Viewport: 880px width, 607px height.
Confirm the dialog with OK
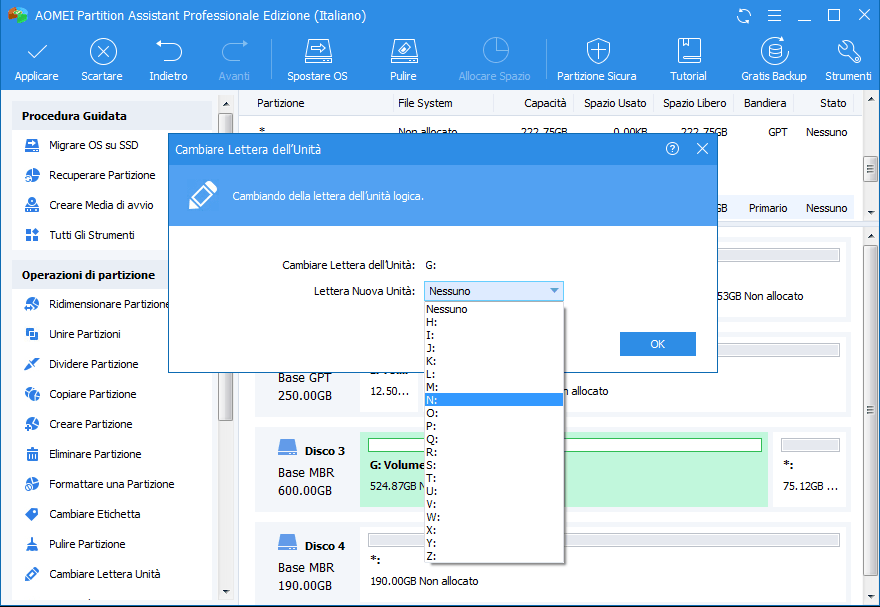[x=657, y=344]
